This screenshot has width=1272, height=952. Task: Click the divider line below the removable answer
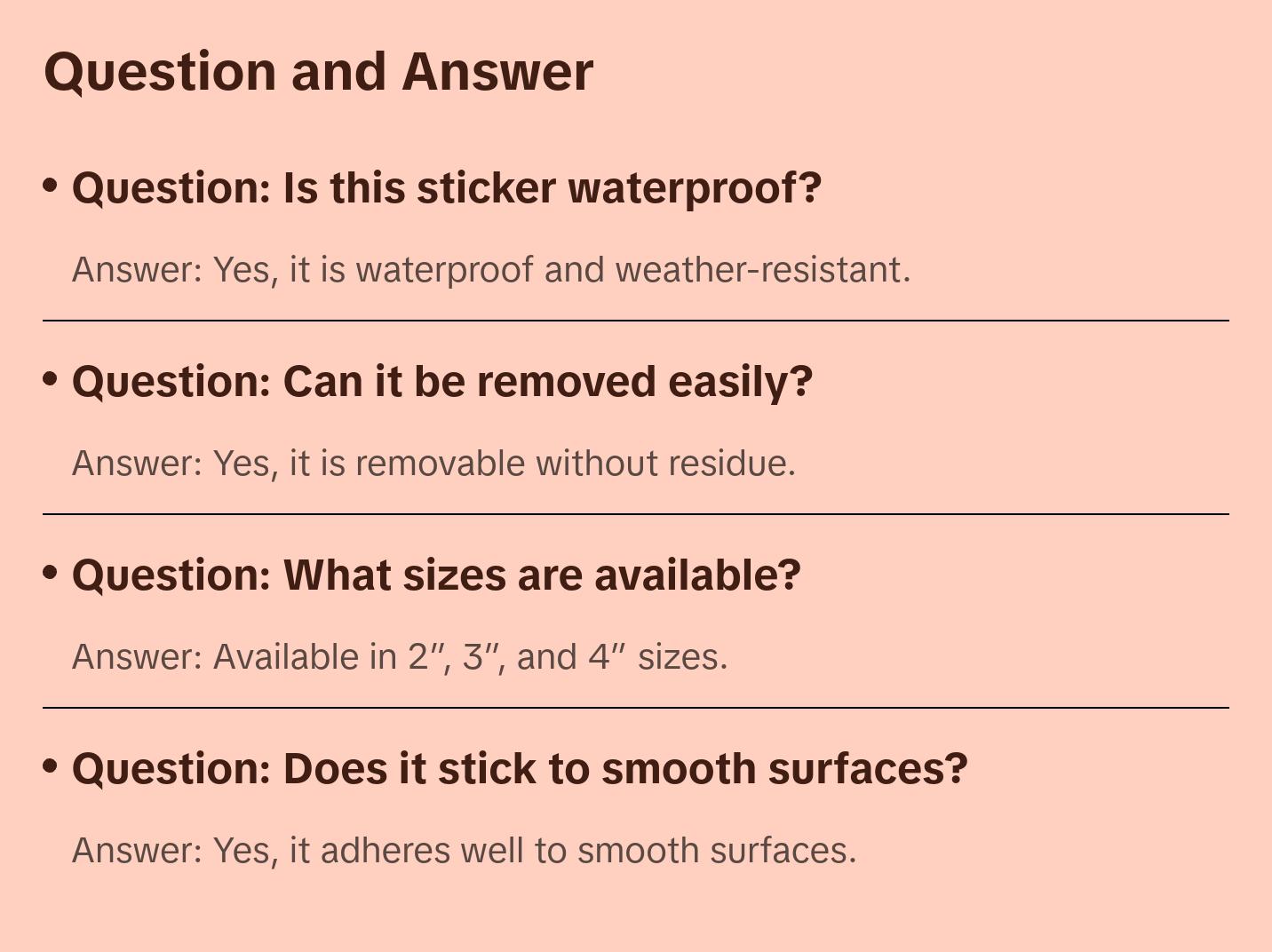pos(636,514)
